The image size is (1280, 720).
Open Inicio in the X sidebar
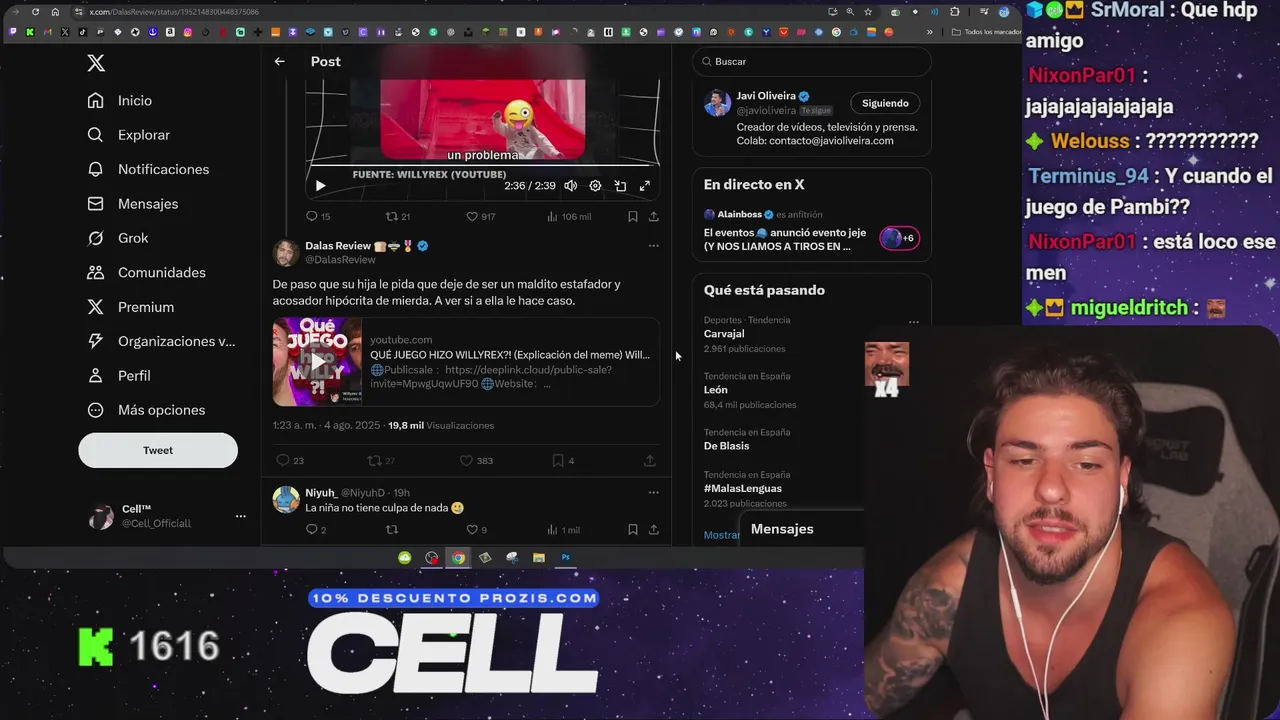point(120,100)
